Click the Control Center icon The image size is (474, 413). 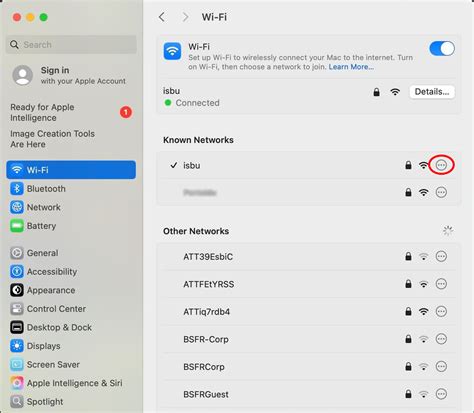point(17,309)
